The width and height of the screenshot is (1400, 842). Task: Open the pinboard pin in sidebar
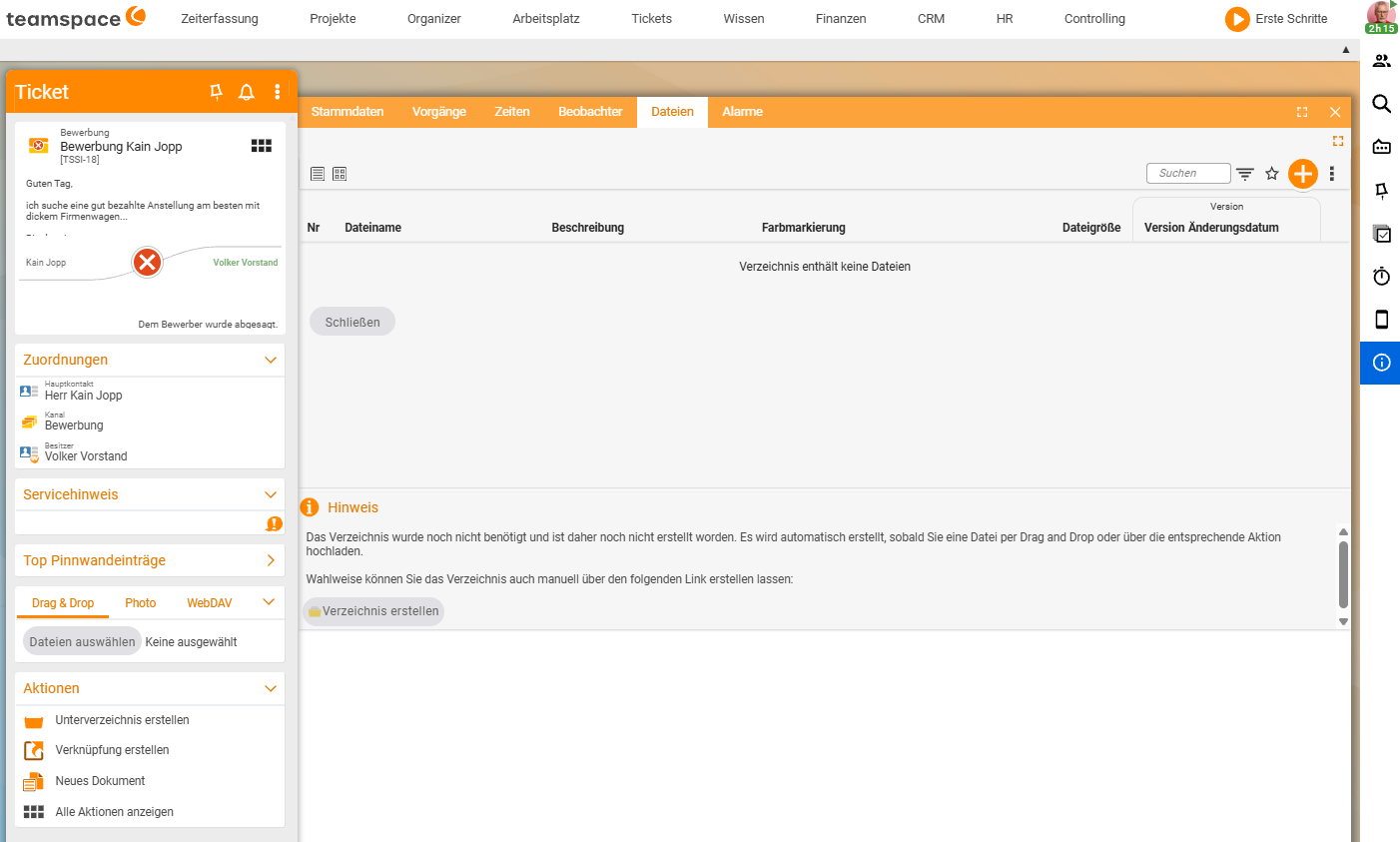tap(1382, 190)
